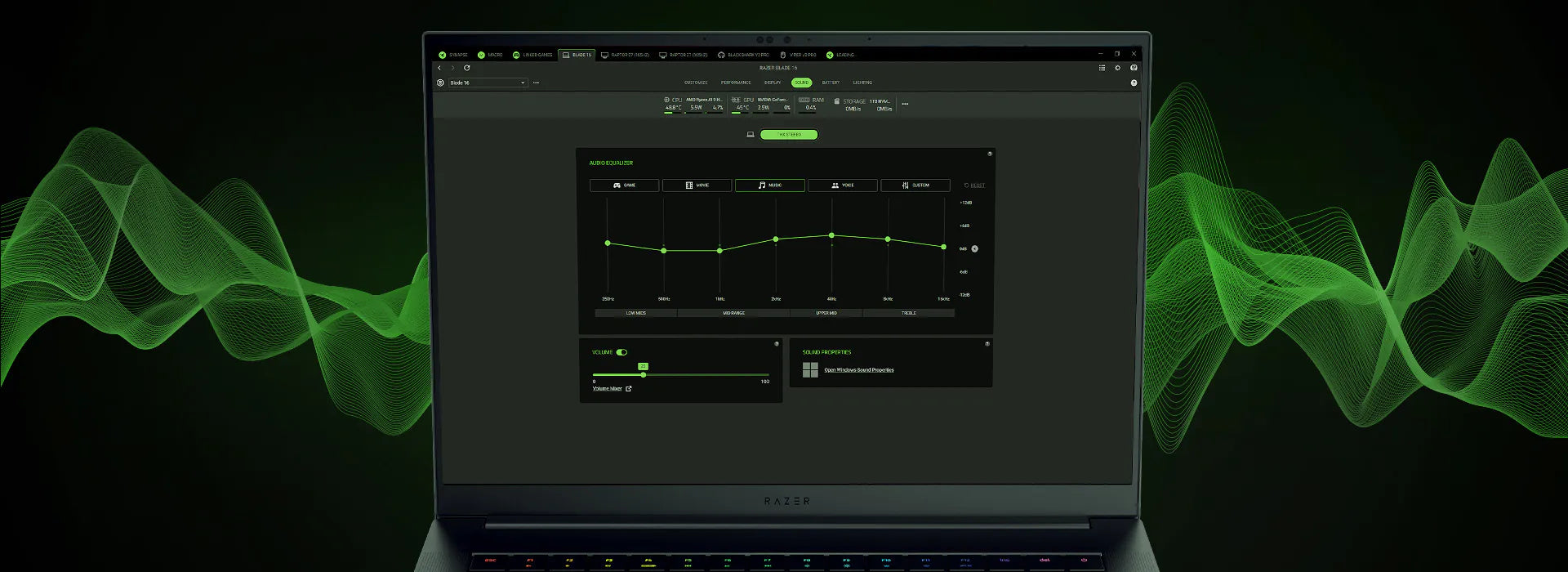Select the Game equalizer preset
The height and width of the screenshot is (572, 1568).
pyautogui.click(x=625, y=185)
